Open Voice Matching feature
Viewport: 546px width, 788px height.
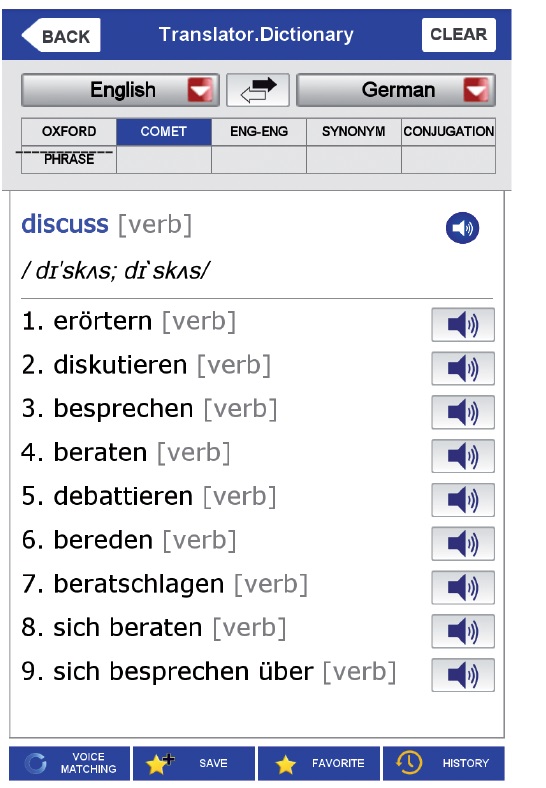[69, 763]
